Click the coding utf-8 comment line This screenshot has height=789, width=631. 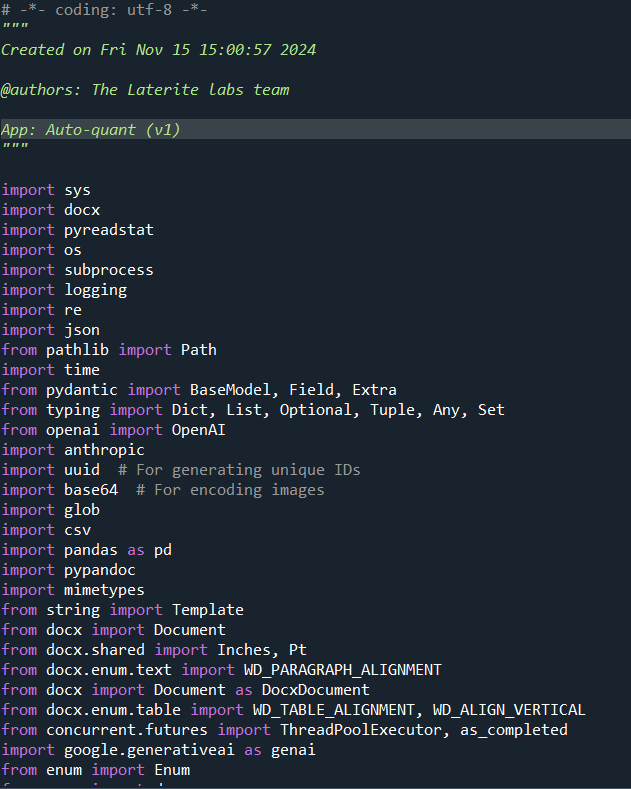[104, 10]
